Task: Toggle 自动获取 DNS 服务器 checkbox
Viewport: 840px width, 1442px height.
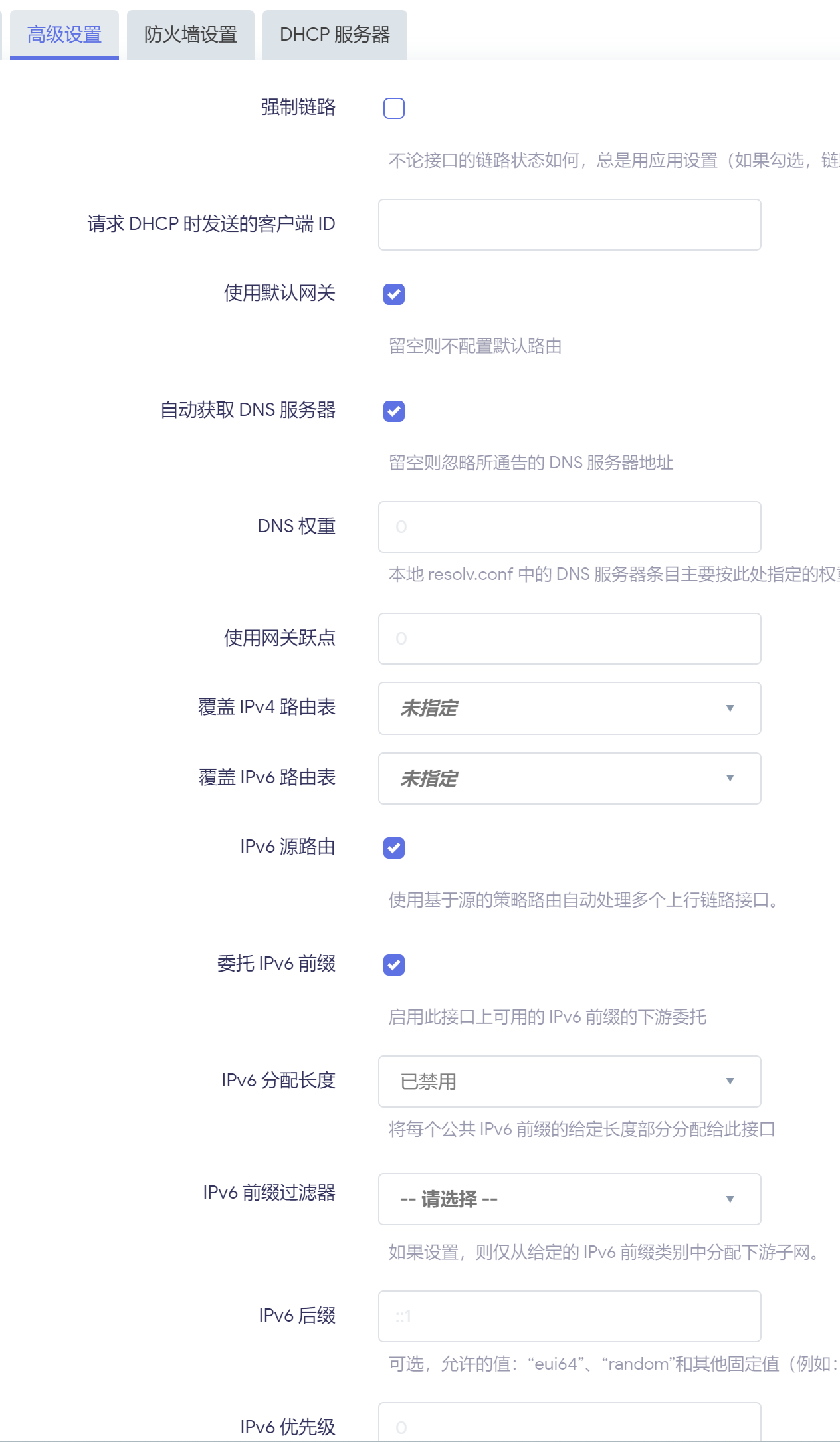Action: [x=394, y=411]
